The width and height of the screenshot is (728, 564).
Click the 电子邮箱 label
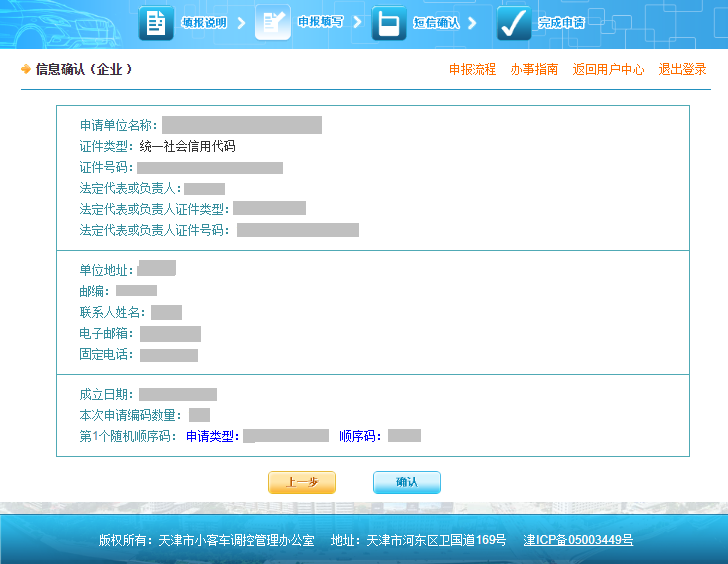(106, 333)
